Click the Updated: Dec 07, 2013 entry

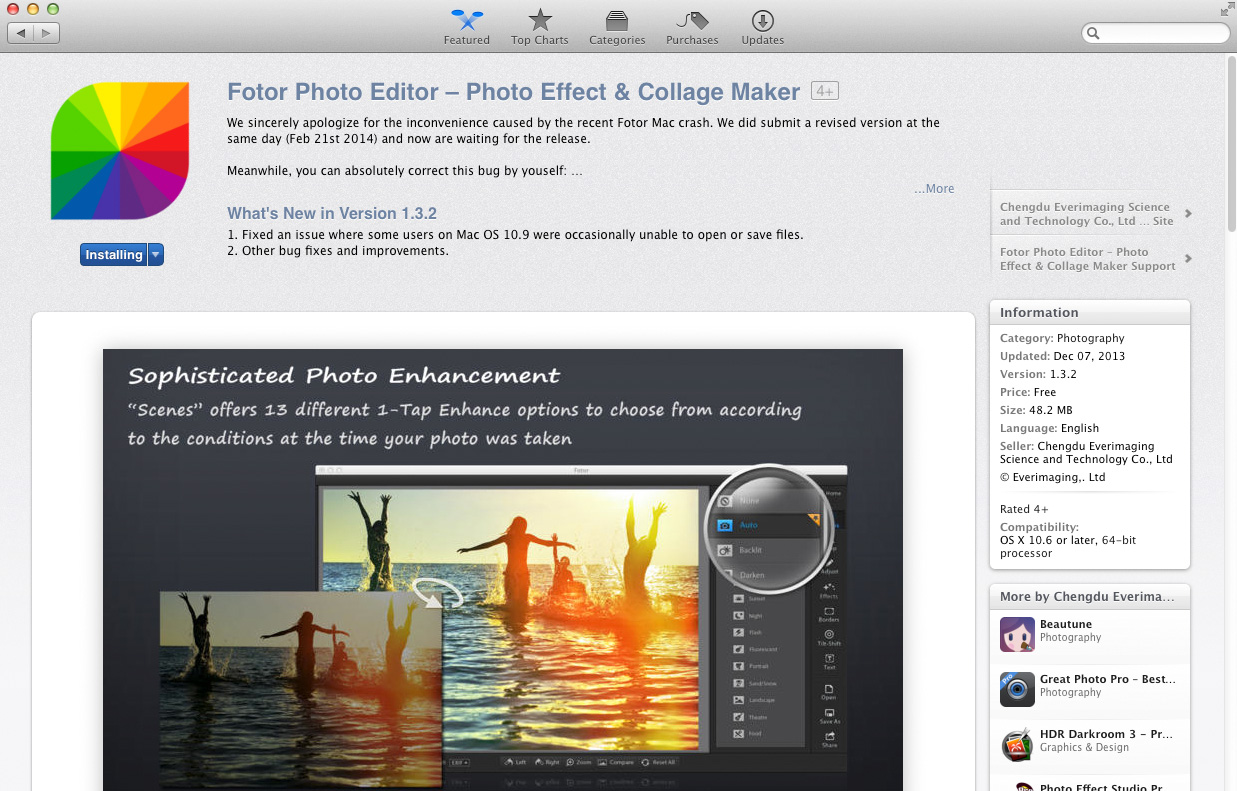tap(1063, 356)
